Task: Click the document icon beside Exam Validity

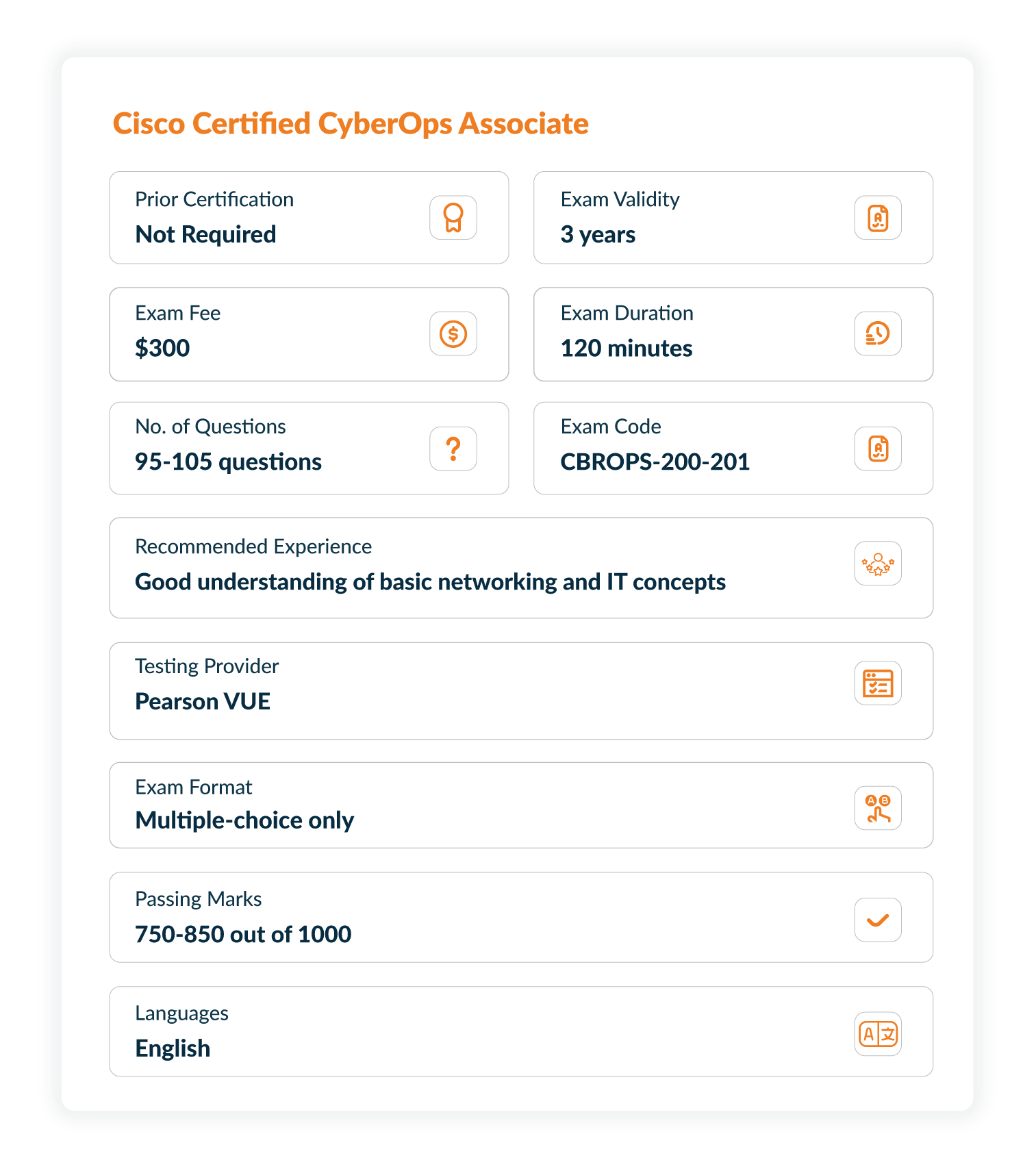Action: [x=878, y=218]
